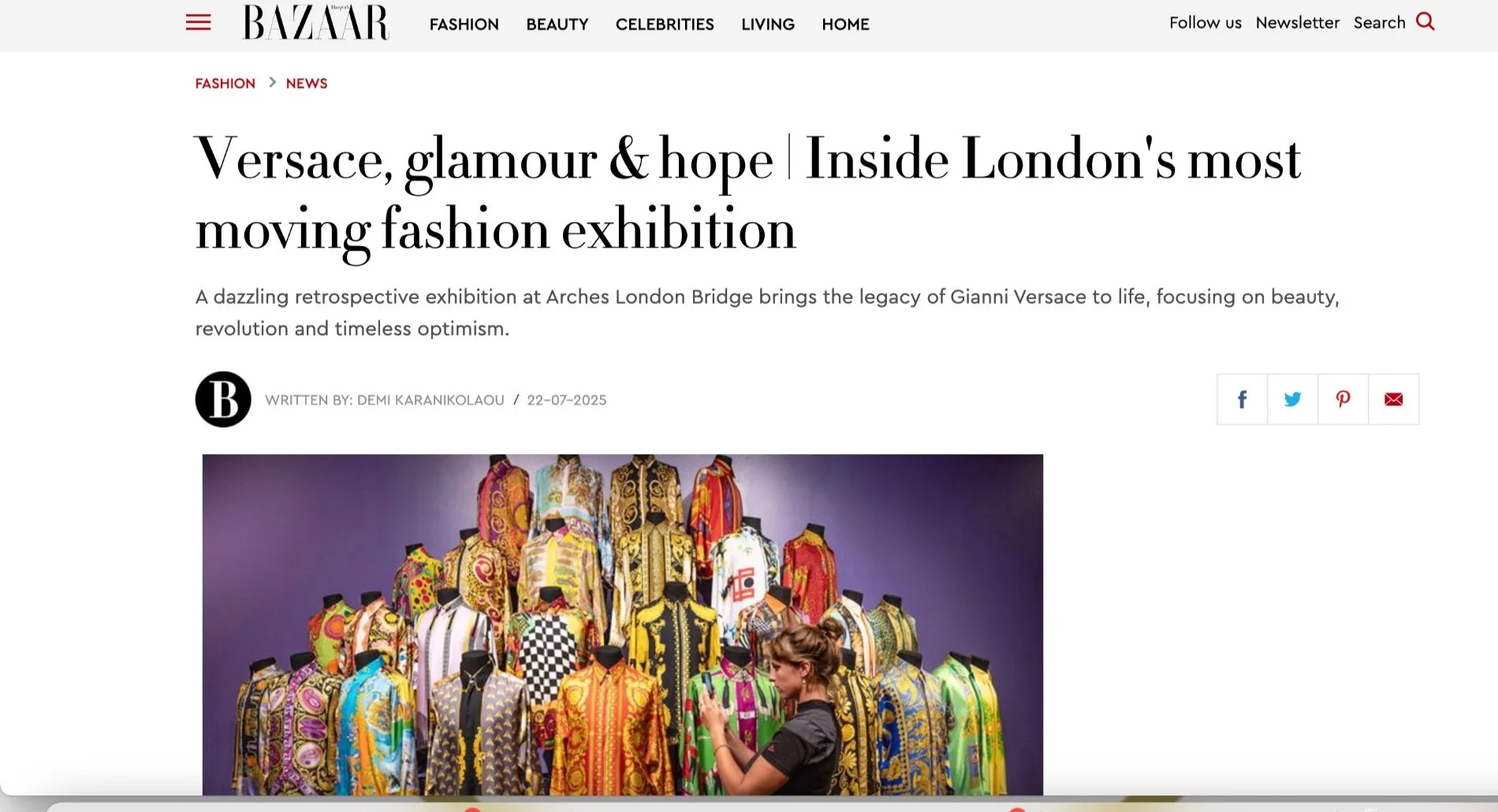1498x812 pixels.
Task: Share article via email icon
Action: click(x=1394, y=400)
